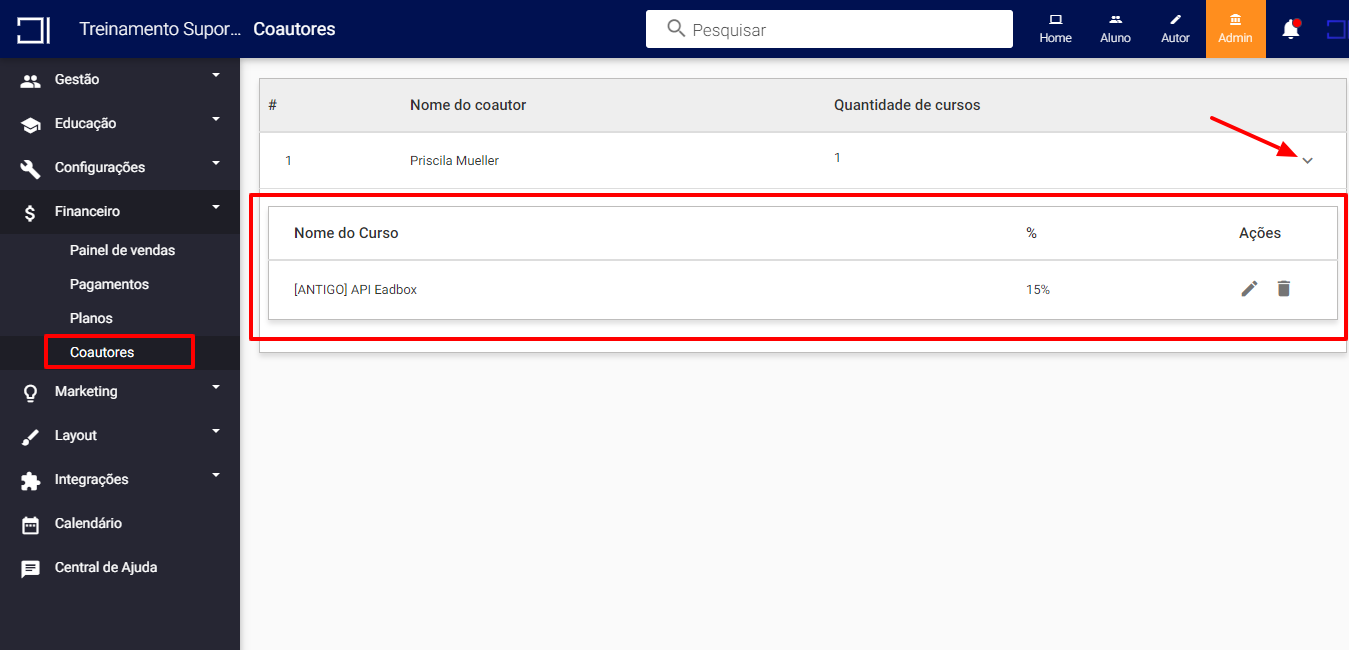Click the Central de Ajuda chat icon
Screen dimensions: 1349x650
(x=31, y=569)
